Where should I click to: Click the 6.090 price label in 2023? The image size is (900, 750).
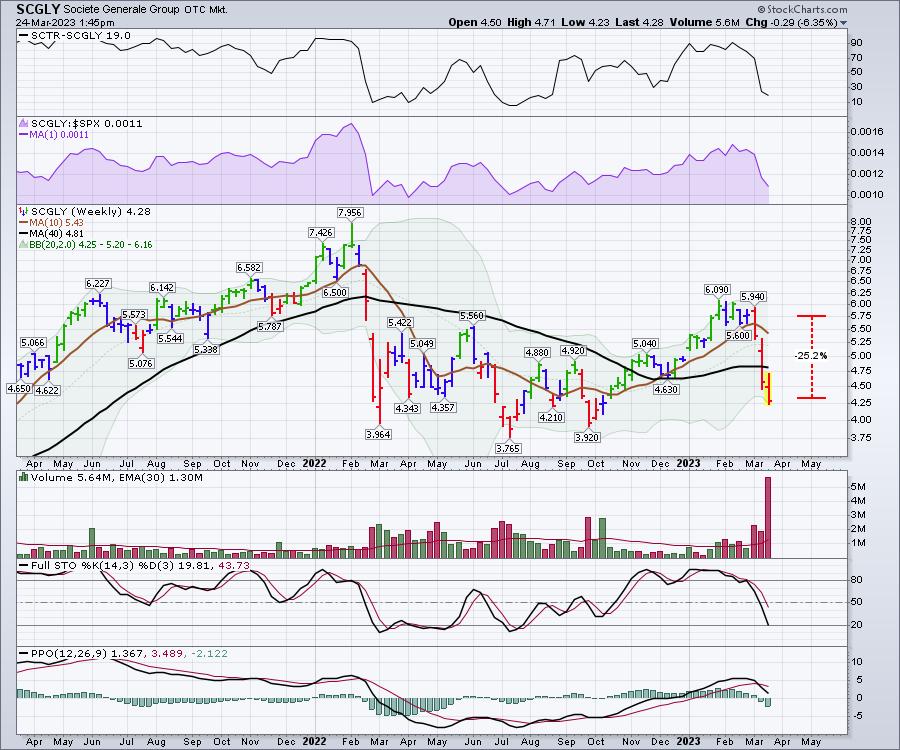716,290
